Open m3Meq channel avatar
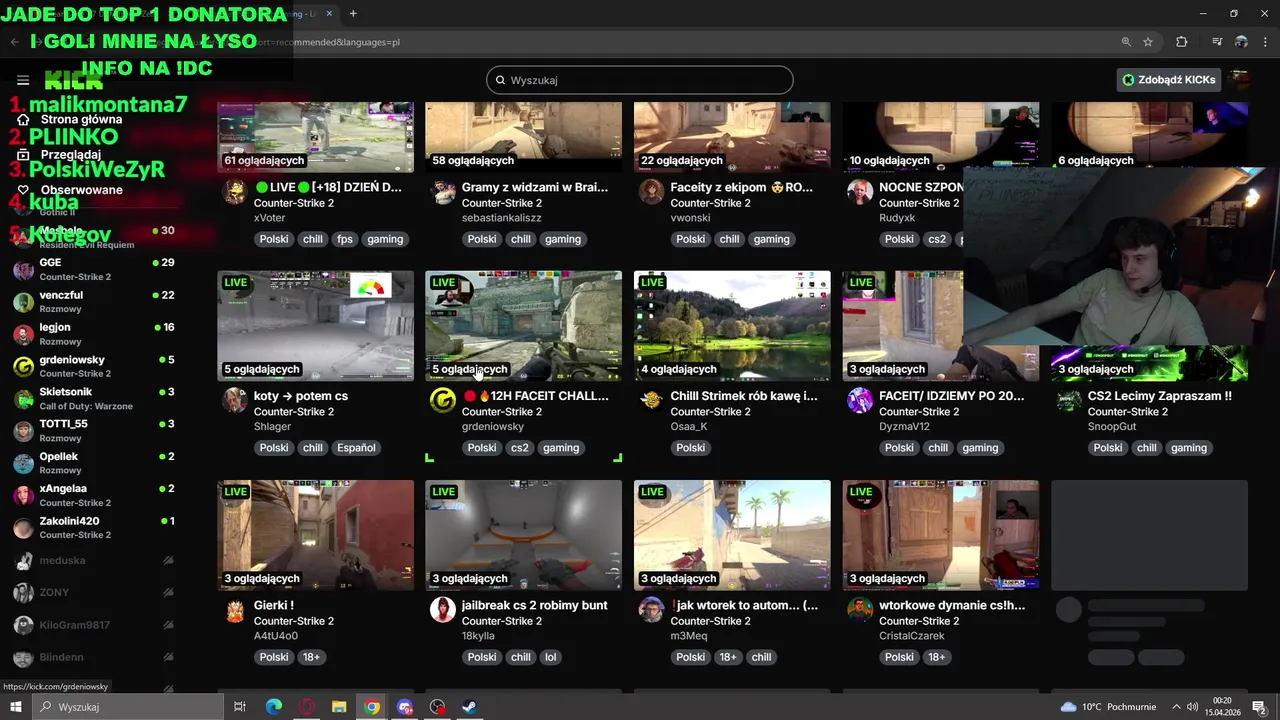1280x720 pixels. 652,610
